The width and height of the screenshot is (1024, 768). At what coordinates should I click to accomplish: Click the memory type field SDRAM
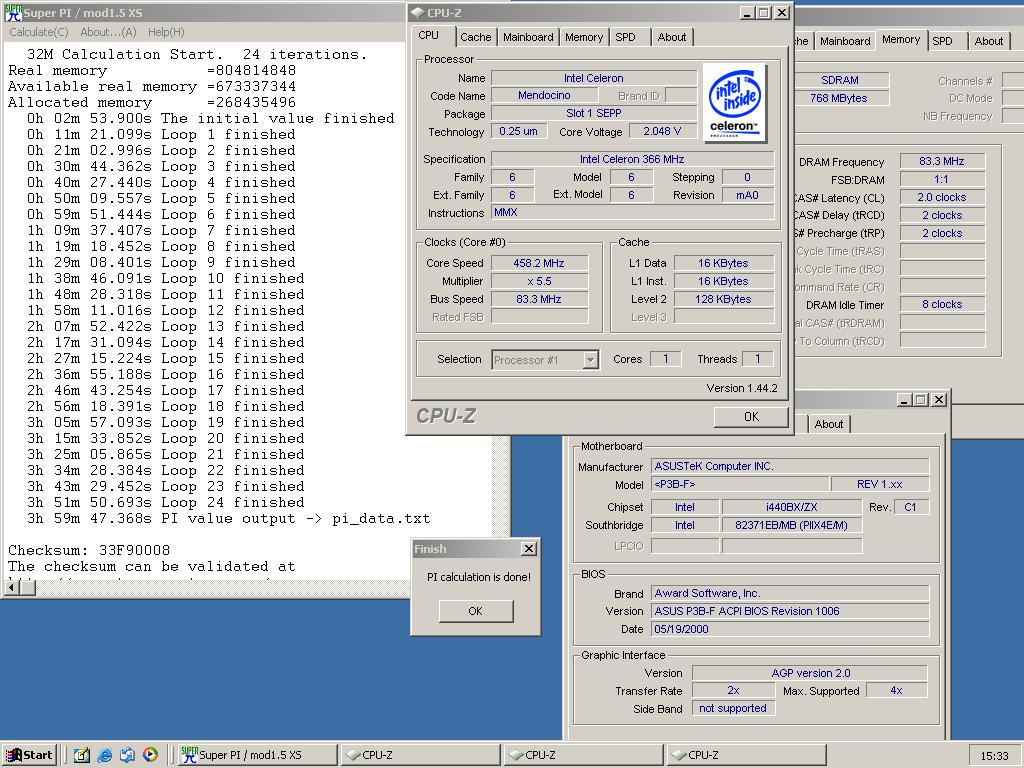[841, 80]
